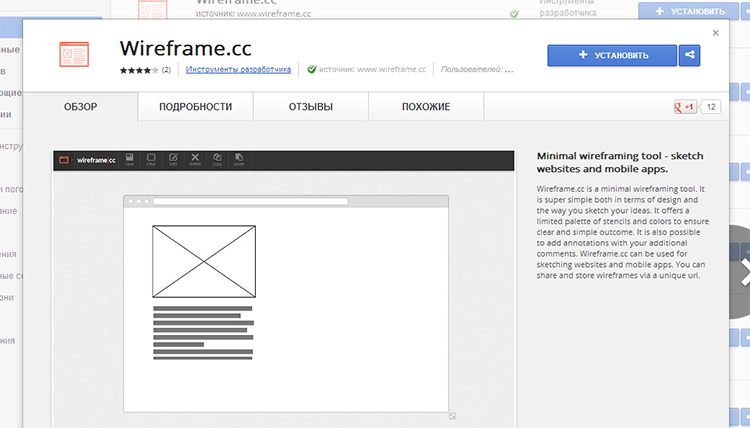Click the Google +1 button
Viewport: 750px width, 428px height.
click(x=685, y=107)
